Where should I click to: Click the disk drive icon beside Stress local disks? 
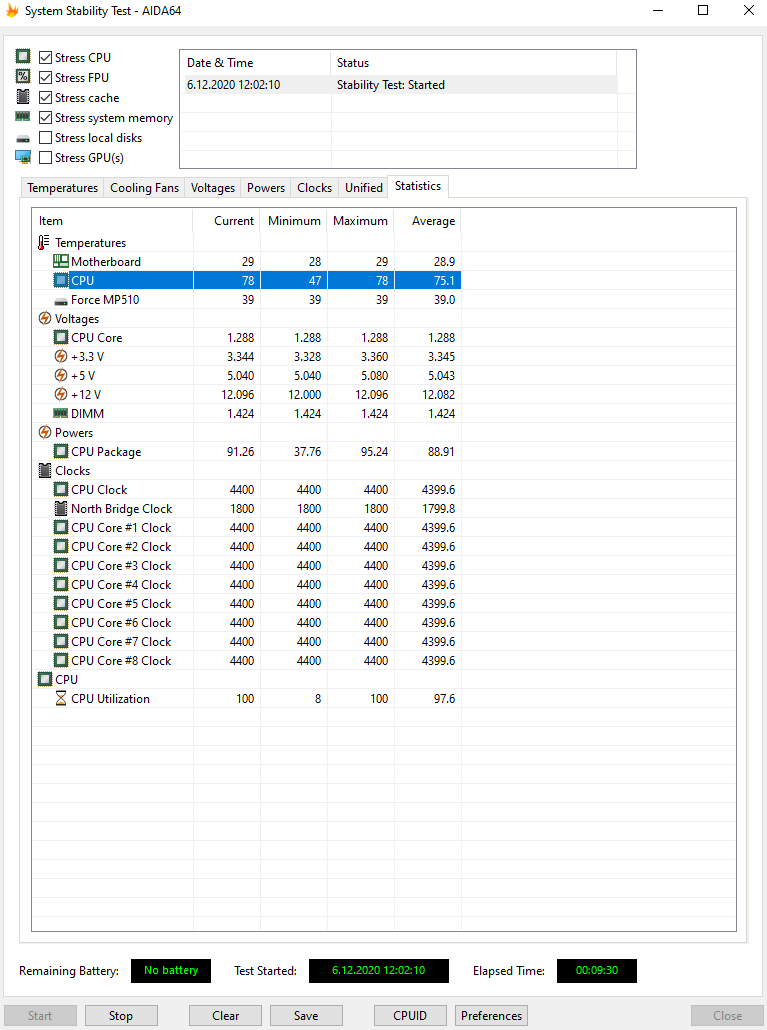click(x=23, y=139)
